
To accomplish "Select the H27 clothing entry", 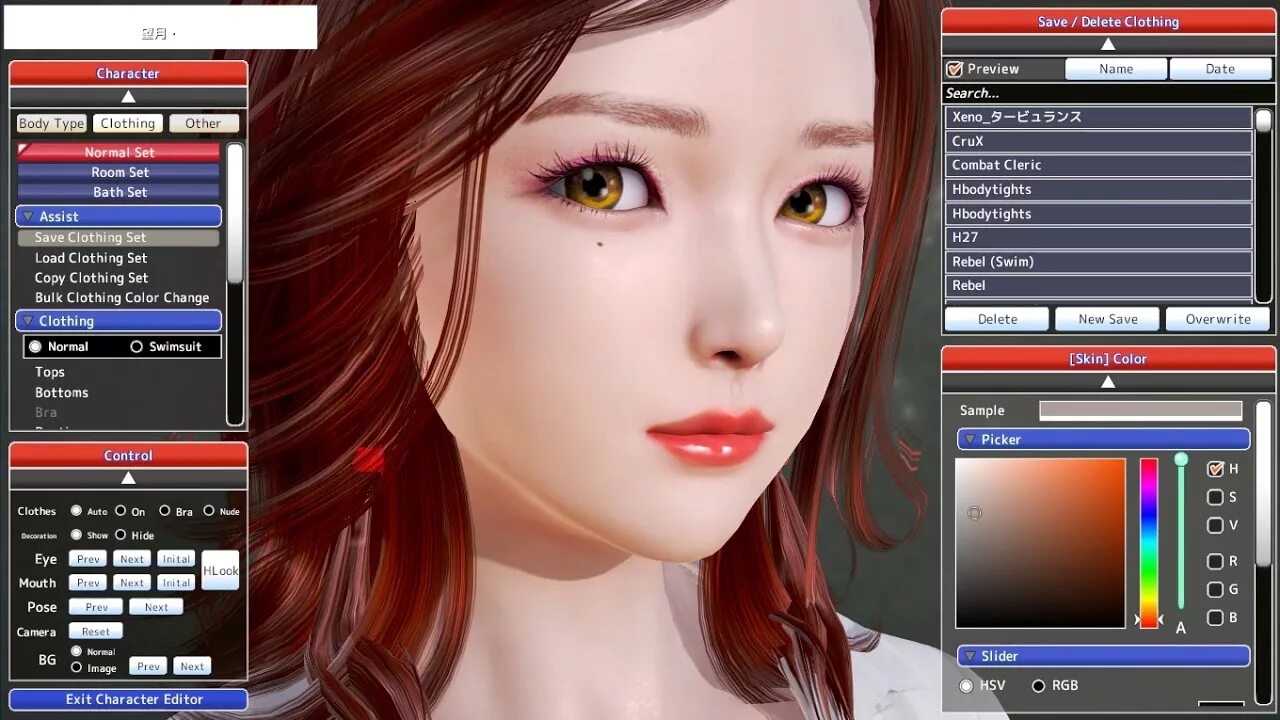I will pos(1098,237).
